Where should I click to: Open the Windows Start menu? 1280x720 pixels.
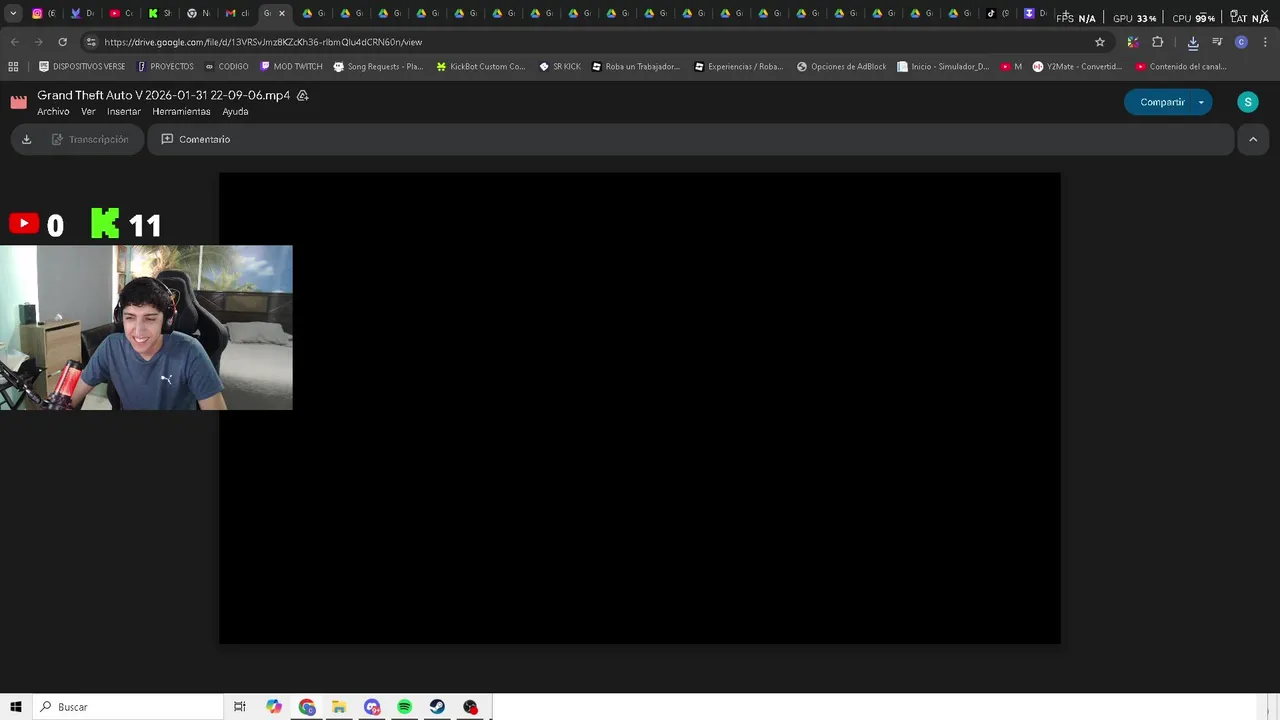coord(16,707)
